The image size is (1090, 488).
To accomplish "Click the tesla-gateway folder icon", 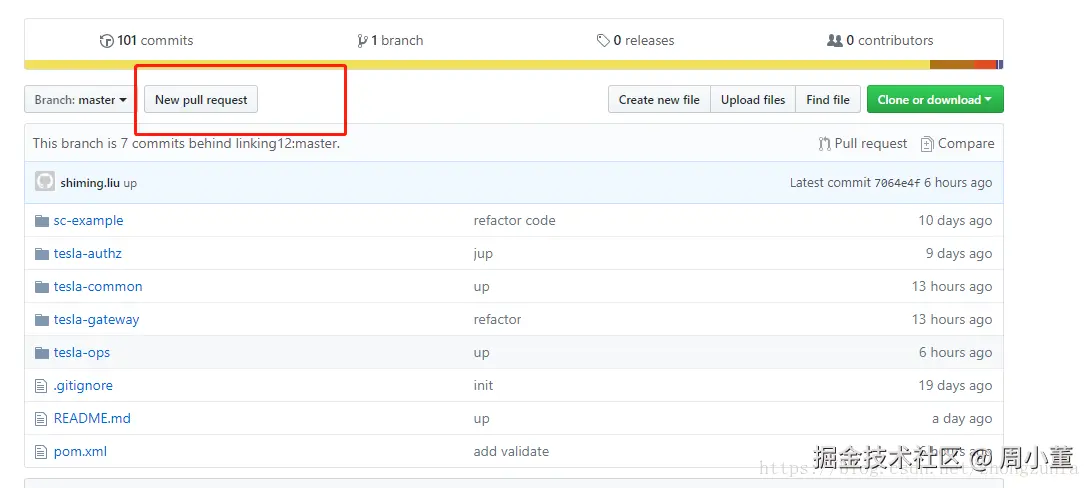I will [x=42, y=320].
